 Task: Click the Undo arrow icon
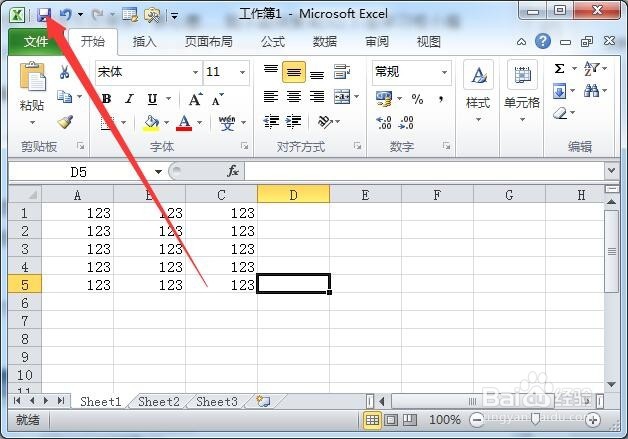pos(65,15)
